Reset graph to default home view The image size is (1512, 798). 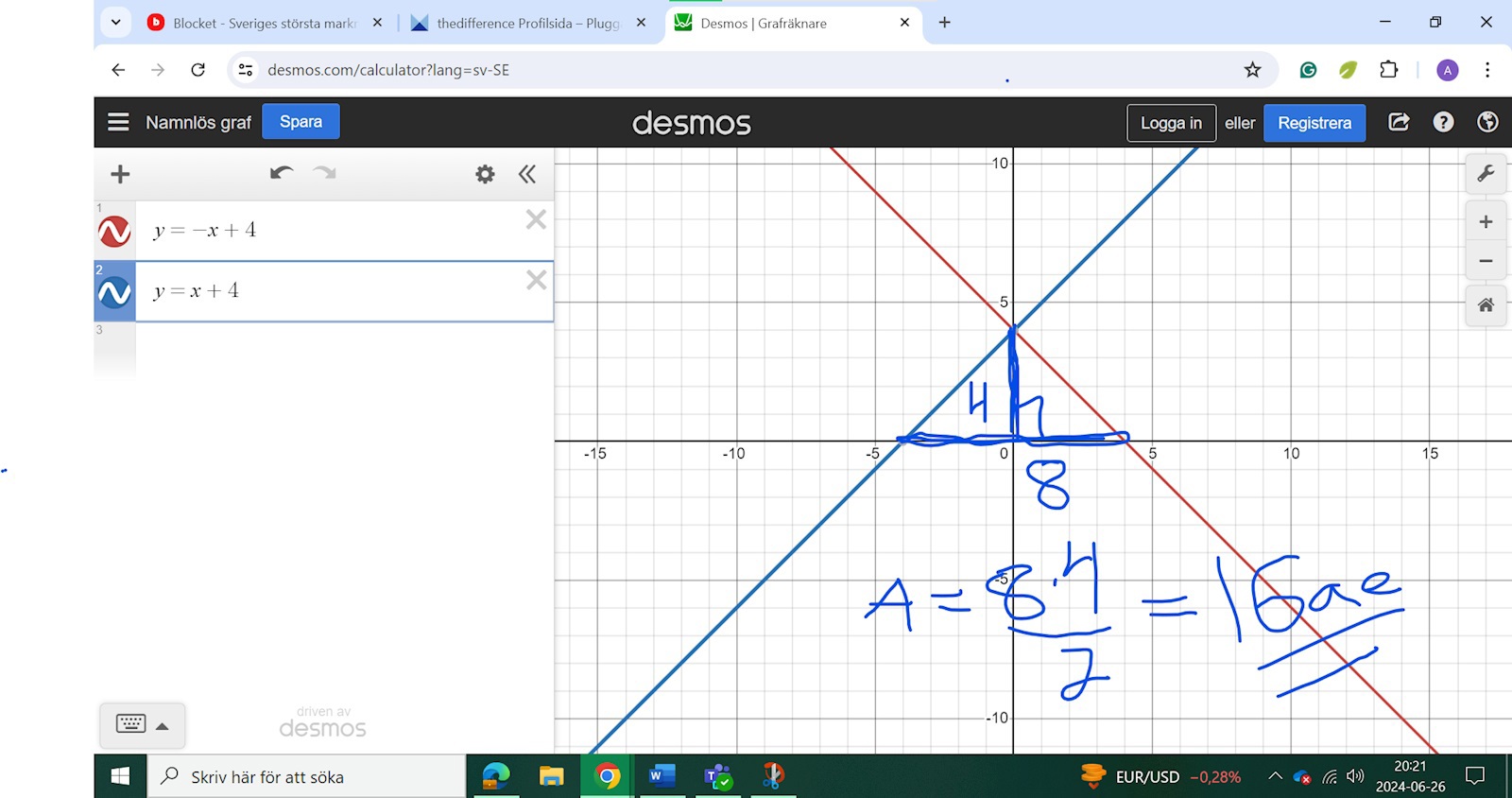pos(1486,304)
